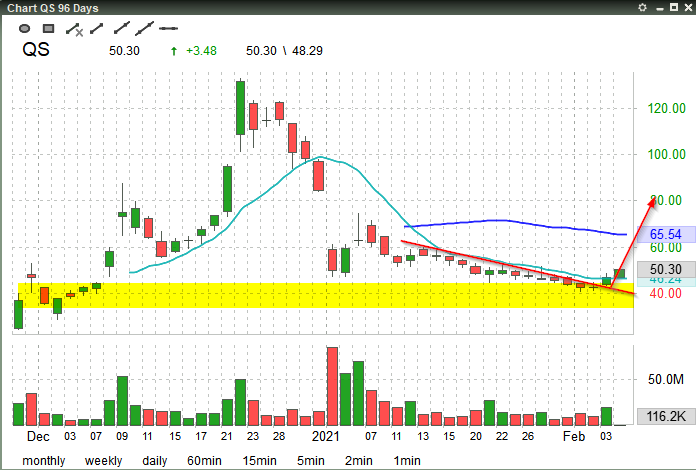696x470 pixels.
Task: Switch chart to daily timeframe
Action: click(x=154, y=461)
